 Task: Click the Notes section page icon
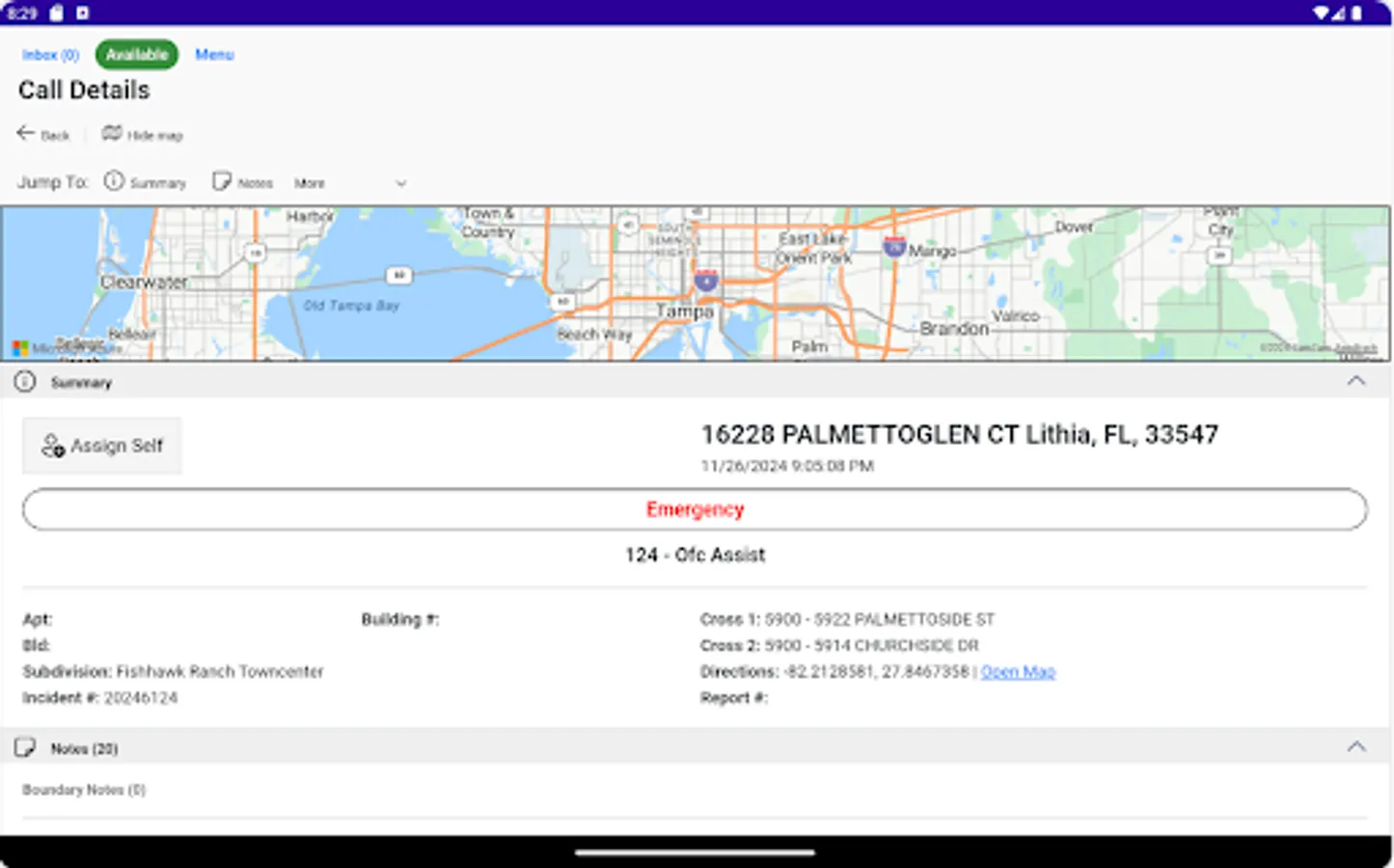click(25, 747)
